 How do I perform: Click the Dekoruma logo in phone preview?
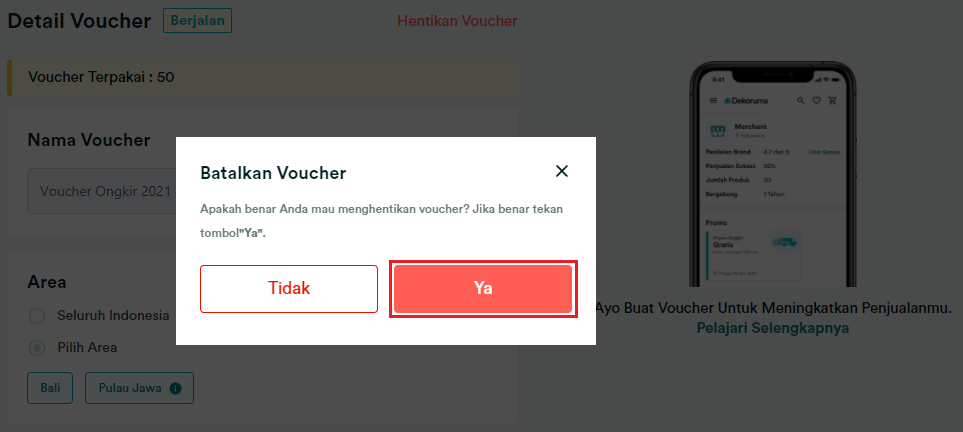coord(746,100)
